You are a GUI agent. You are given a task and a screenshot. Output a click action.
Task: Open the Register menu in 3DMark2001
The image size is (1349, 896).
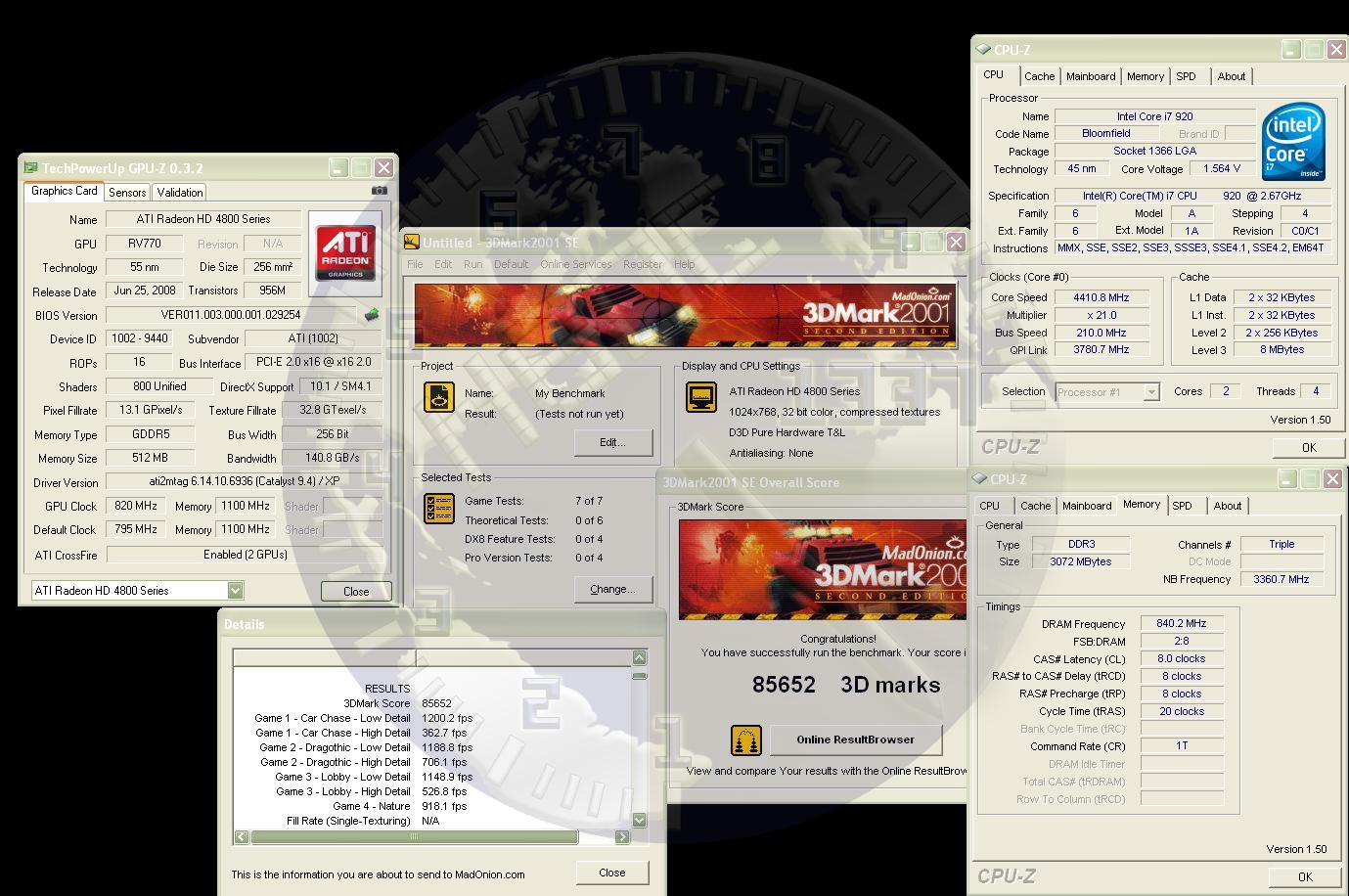(643, 264)
